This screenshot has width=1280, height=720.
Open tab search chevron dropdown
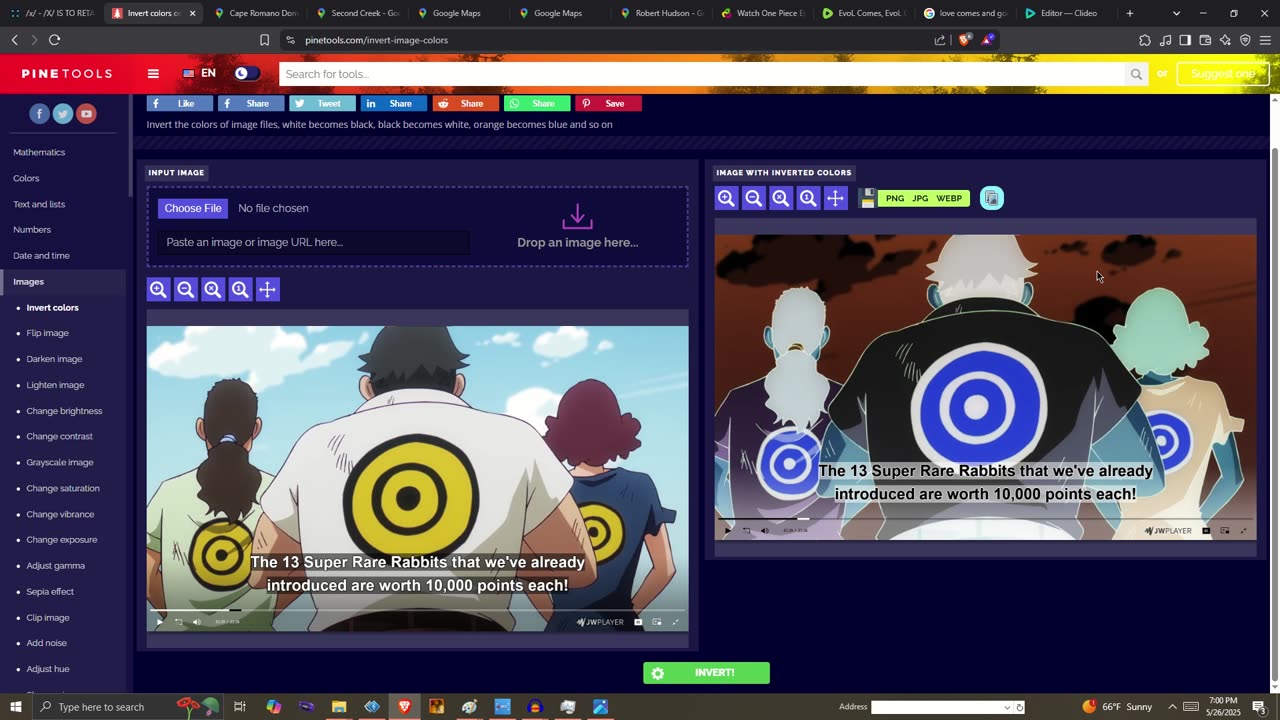1176,13
